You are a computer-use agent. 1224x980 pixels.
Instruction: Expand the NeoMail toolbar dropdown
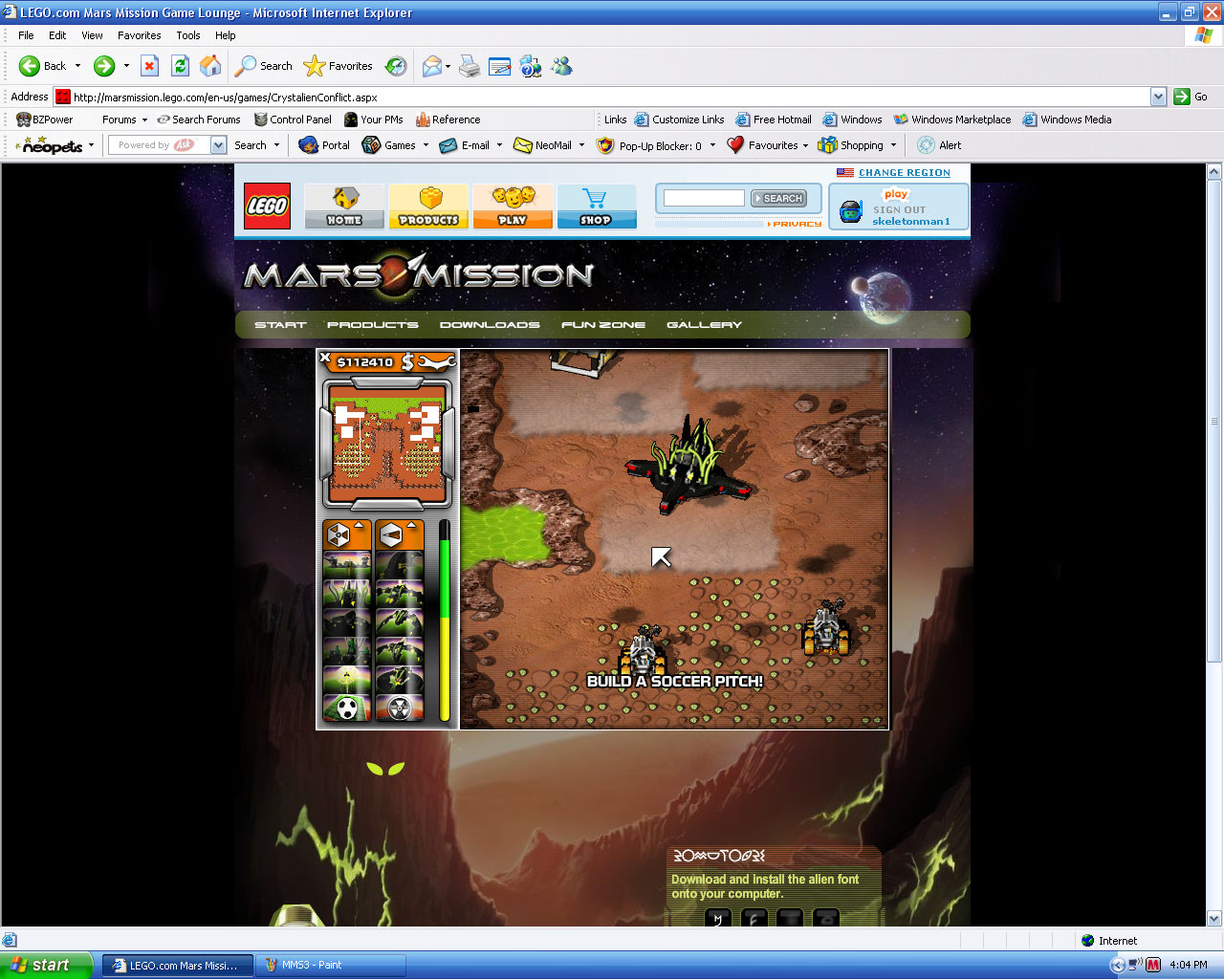581,145
